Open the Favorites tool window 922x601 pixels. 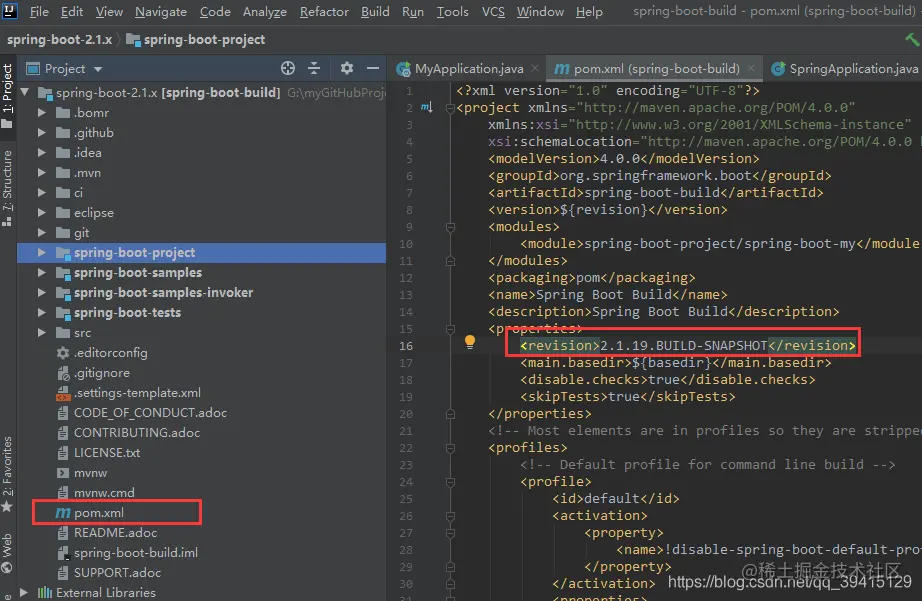coord(7,474)
